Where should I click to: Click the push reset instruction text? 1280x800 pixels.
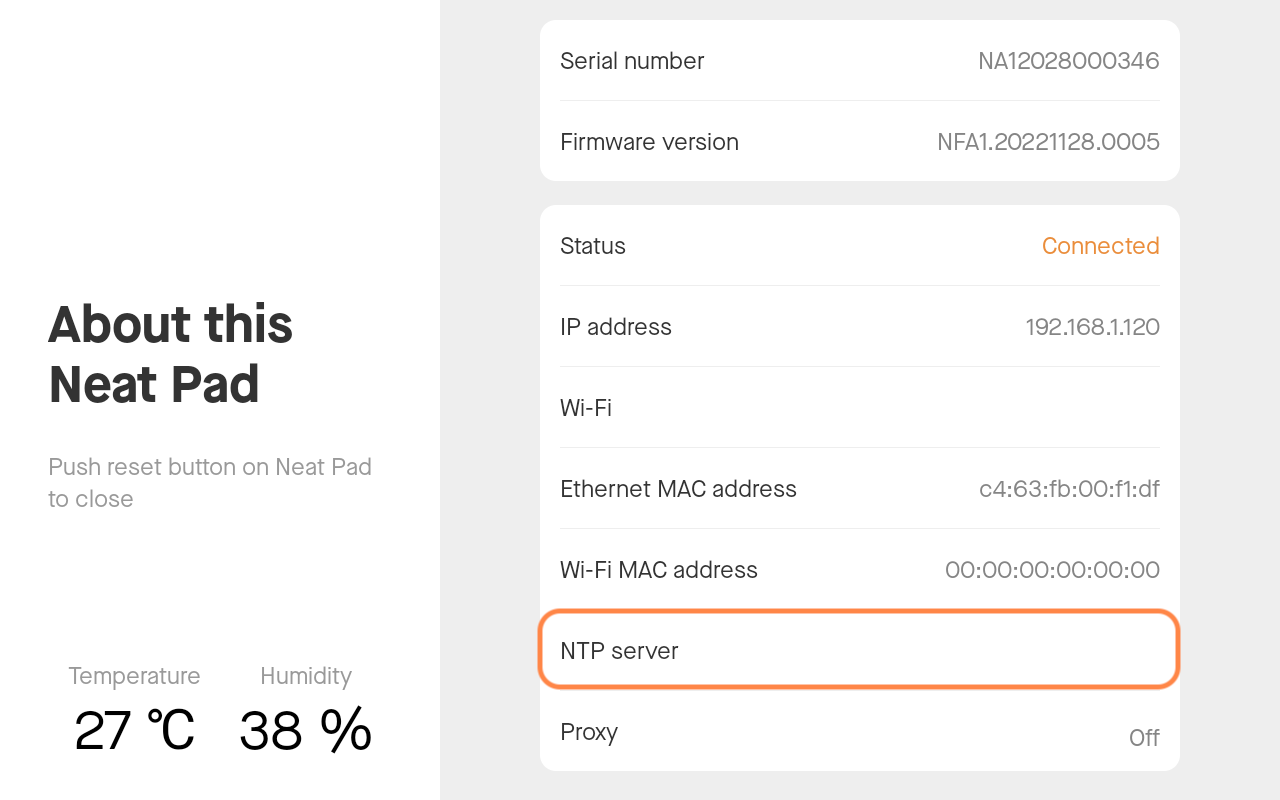pos(209,483)
